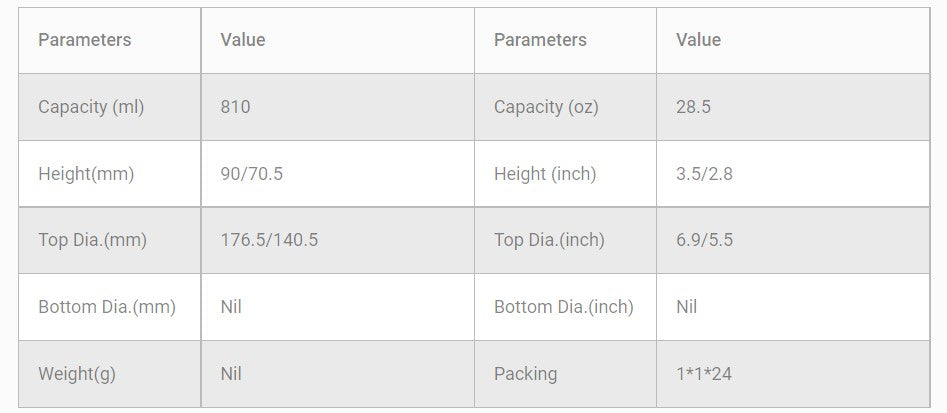Click the Capacity (oz) label cell
The image size is (947, 413).
click(546, 107)
